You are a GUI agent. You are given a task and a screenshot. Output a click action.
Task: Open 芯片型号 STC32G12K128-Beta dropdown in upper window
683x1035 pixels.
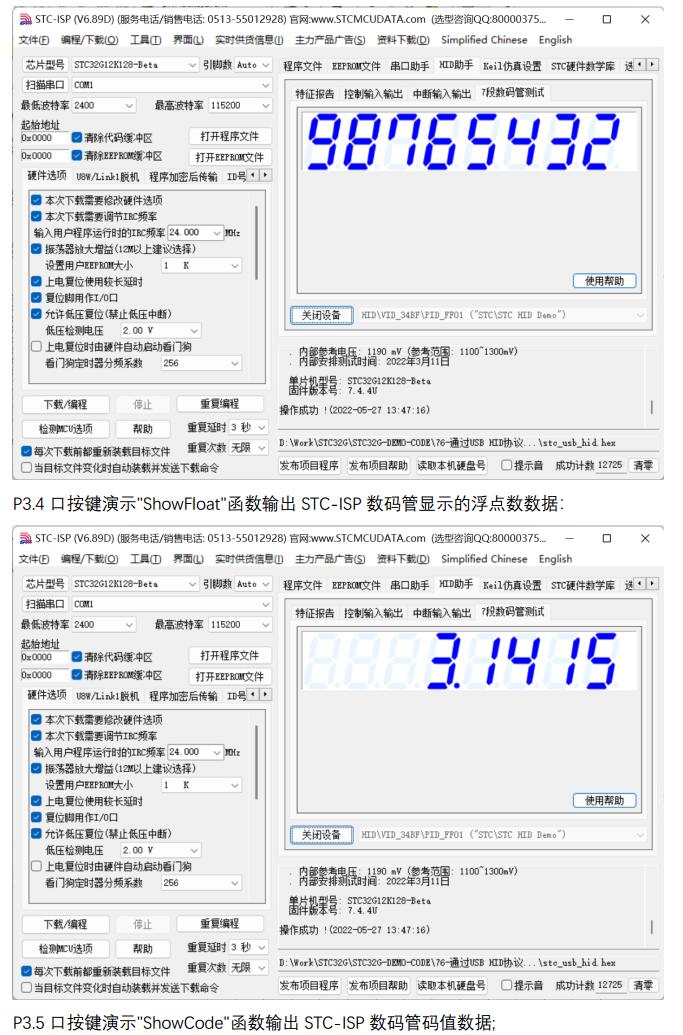coord(135,65)
